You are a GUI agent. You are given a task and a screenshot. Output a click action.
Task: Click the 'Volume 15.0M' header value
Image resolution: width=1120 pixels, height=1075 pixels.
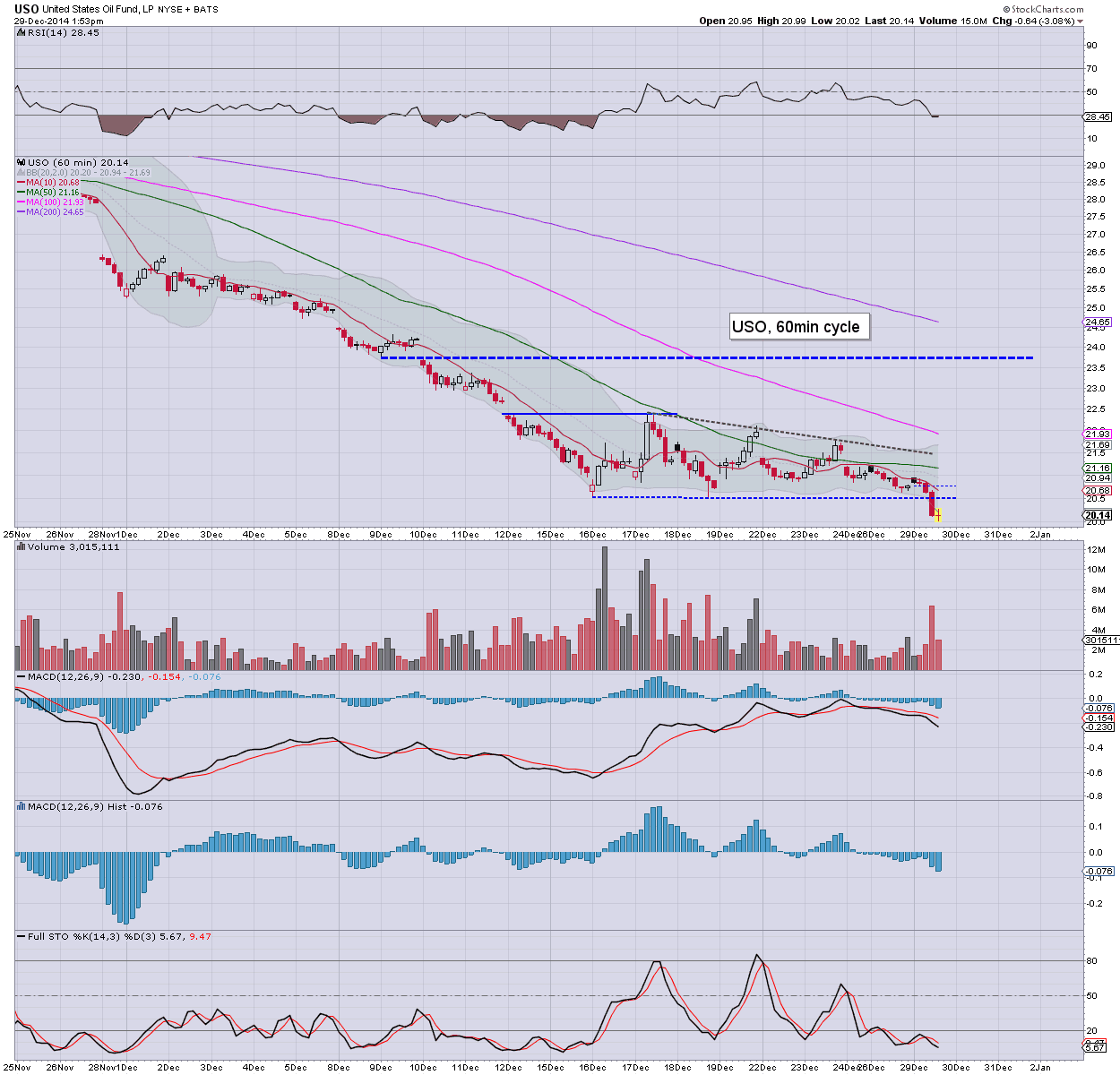952,21
